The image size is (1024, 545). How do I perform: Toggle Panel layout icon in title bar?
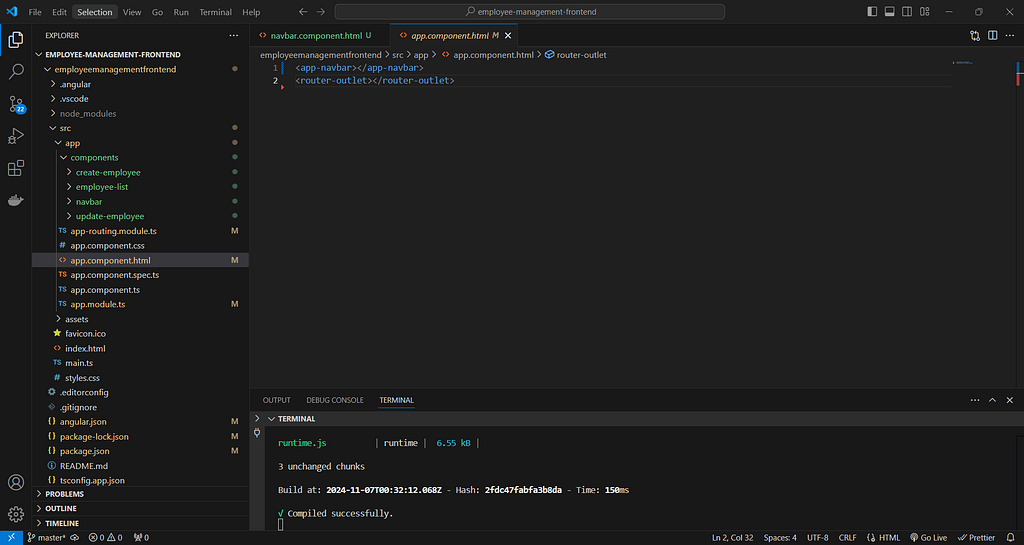[889, 12]
